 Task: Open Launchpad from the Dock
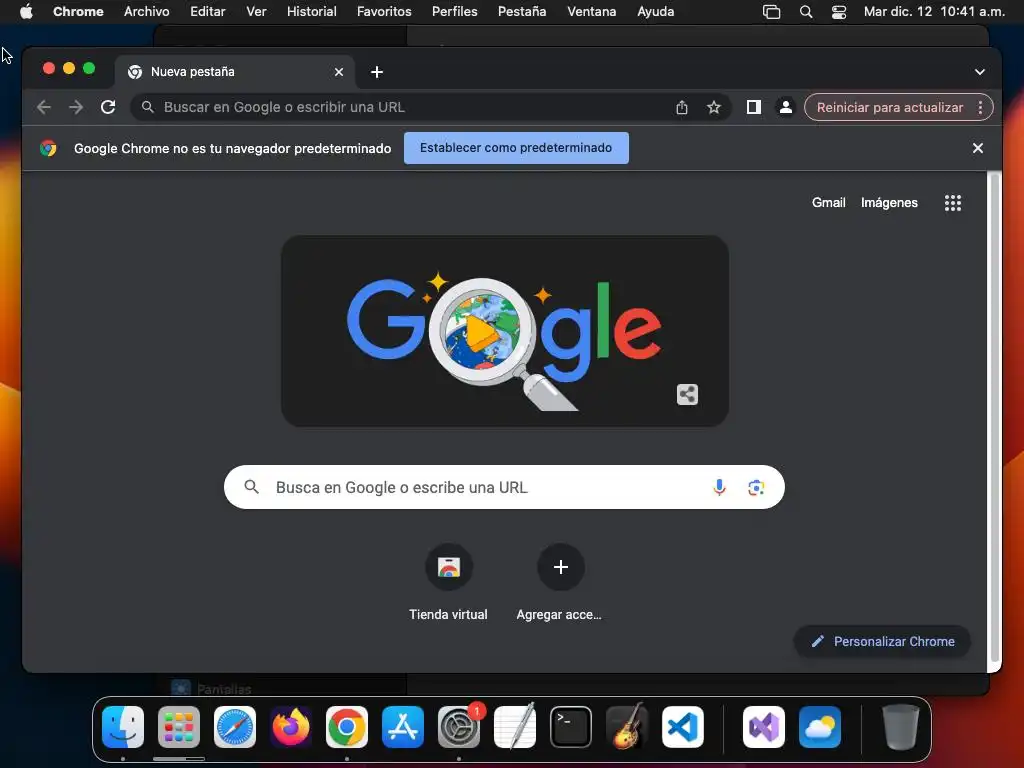(179, 727)
